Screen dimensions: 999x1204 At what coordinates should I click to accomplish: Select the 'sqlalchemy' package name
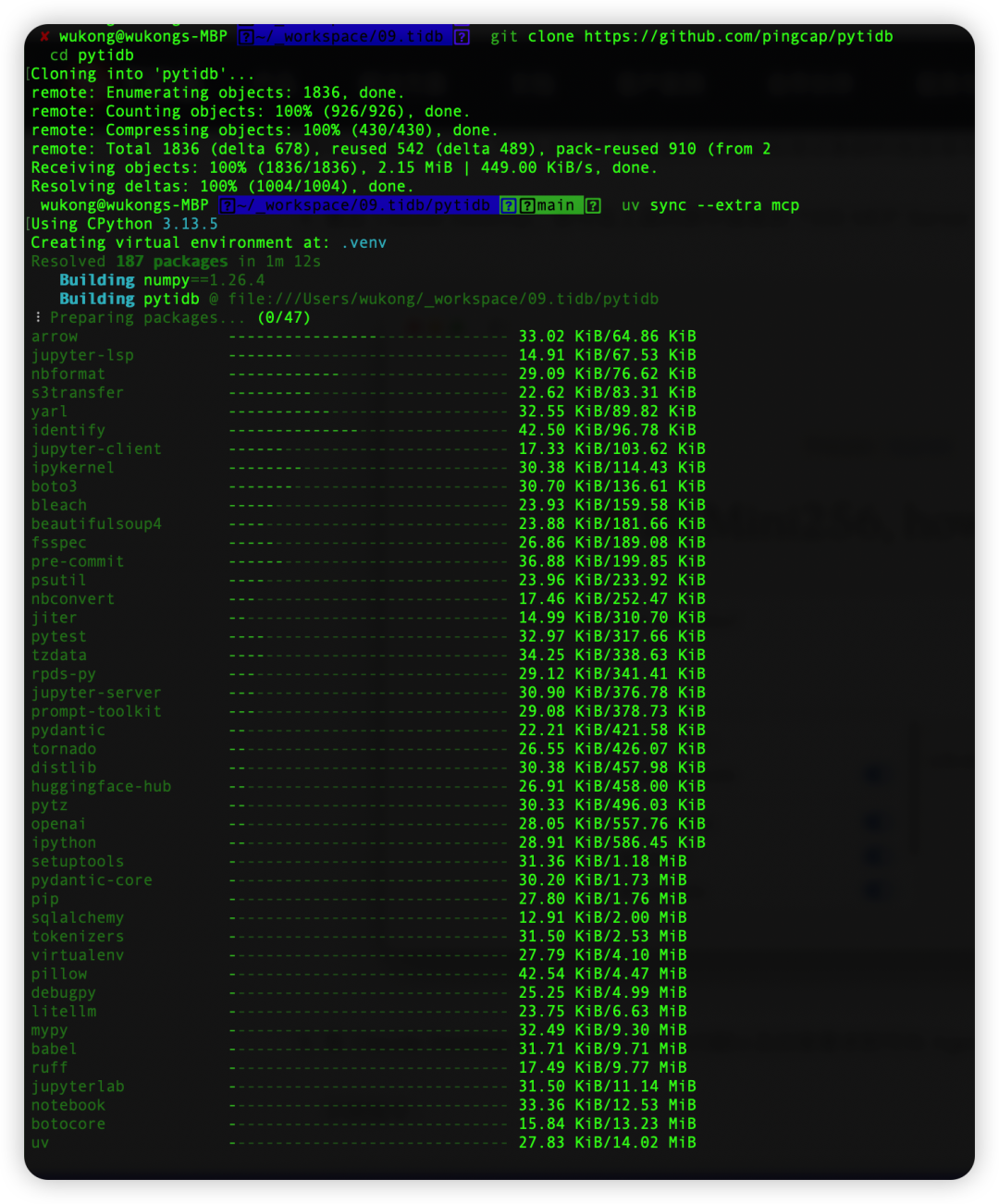pyautogui.click(x=78, y=917)
